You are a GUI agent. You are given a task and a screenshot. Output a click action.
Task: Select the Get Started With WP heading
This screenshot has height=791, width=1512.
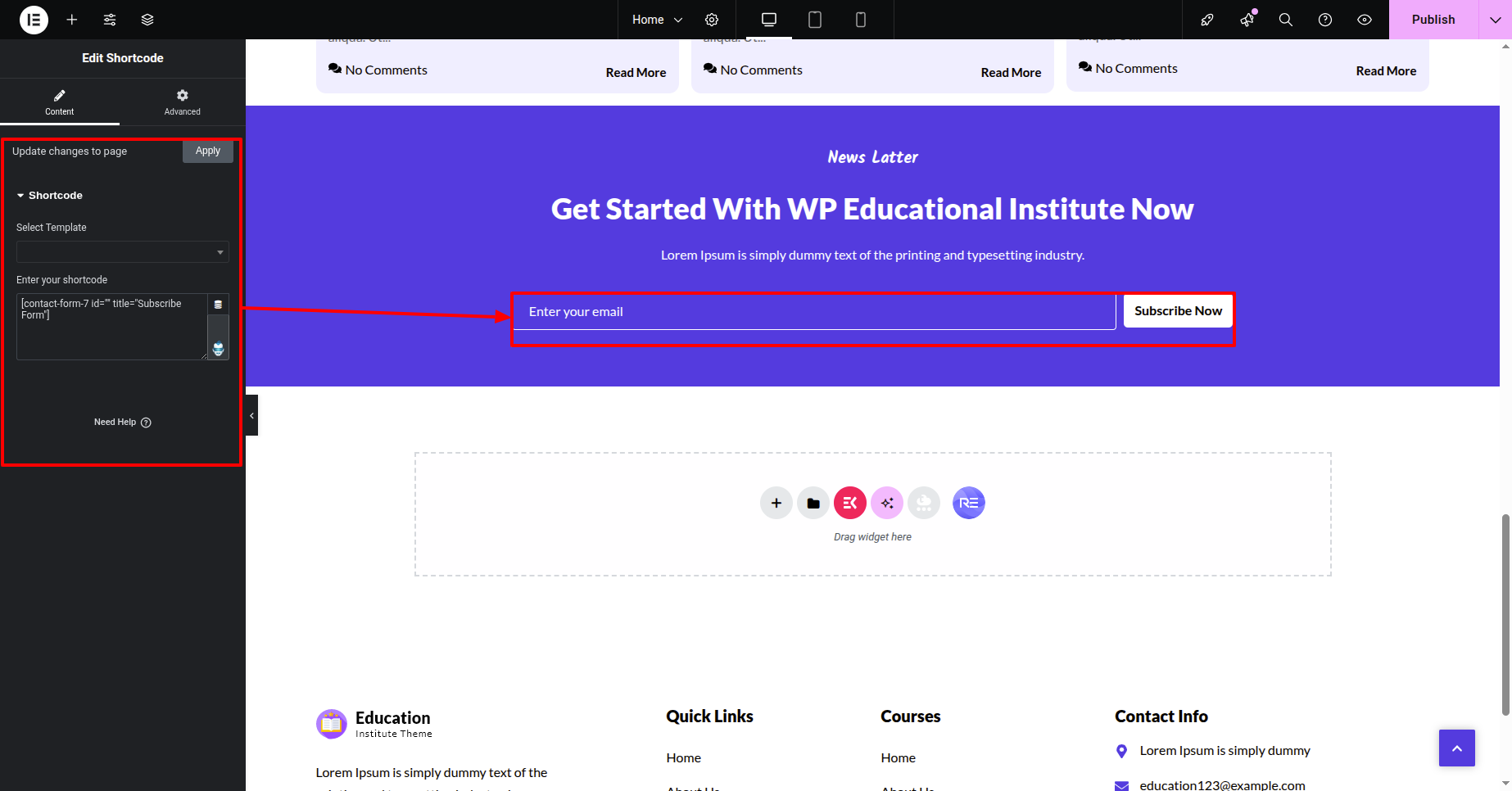[872, 210]
